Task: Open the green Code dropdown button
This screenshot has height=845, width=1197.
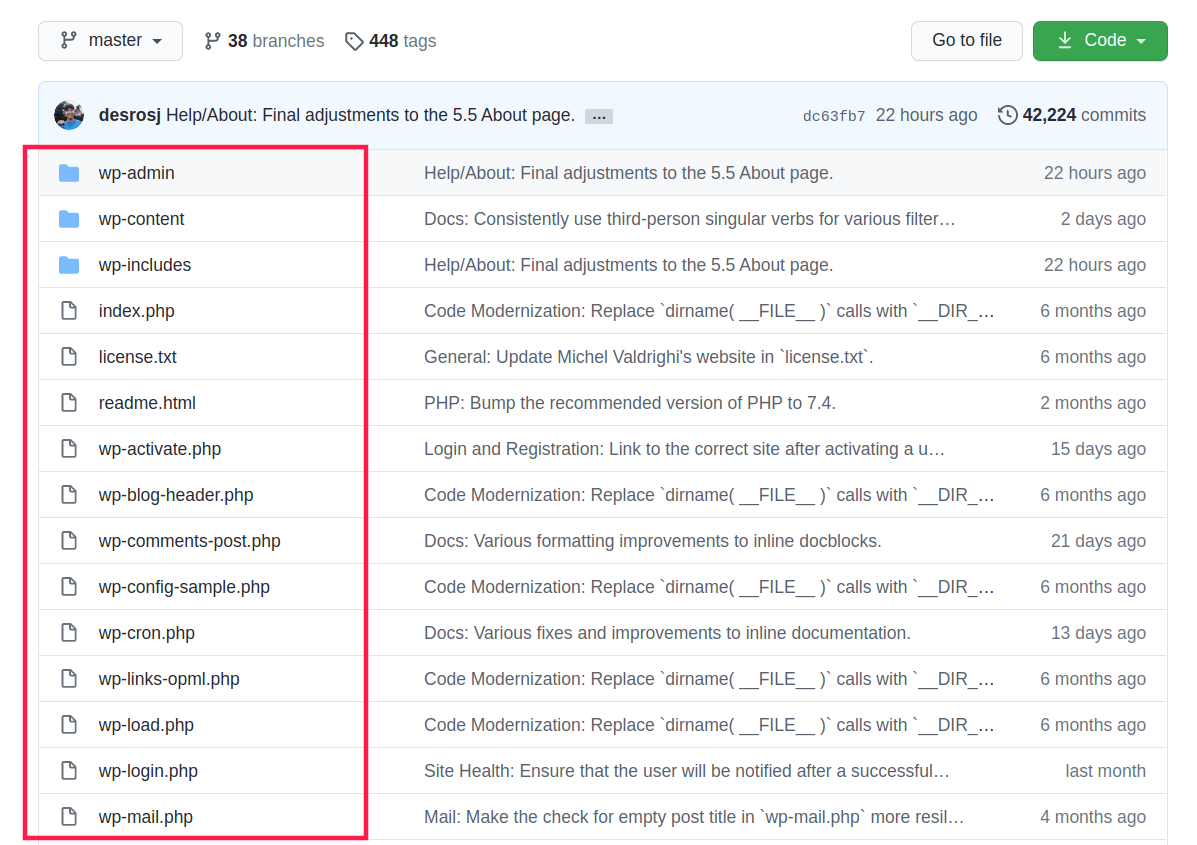Action: (x=1100, y=40)
